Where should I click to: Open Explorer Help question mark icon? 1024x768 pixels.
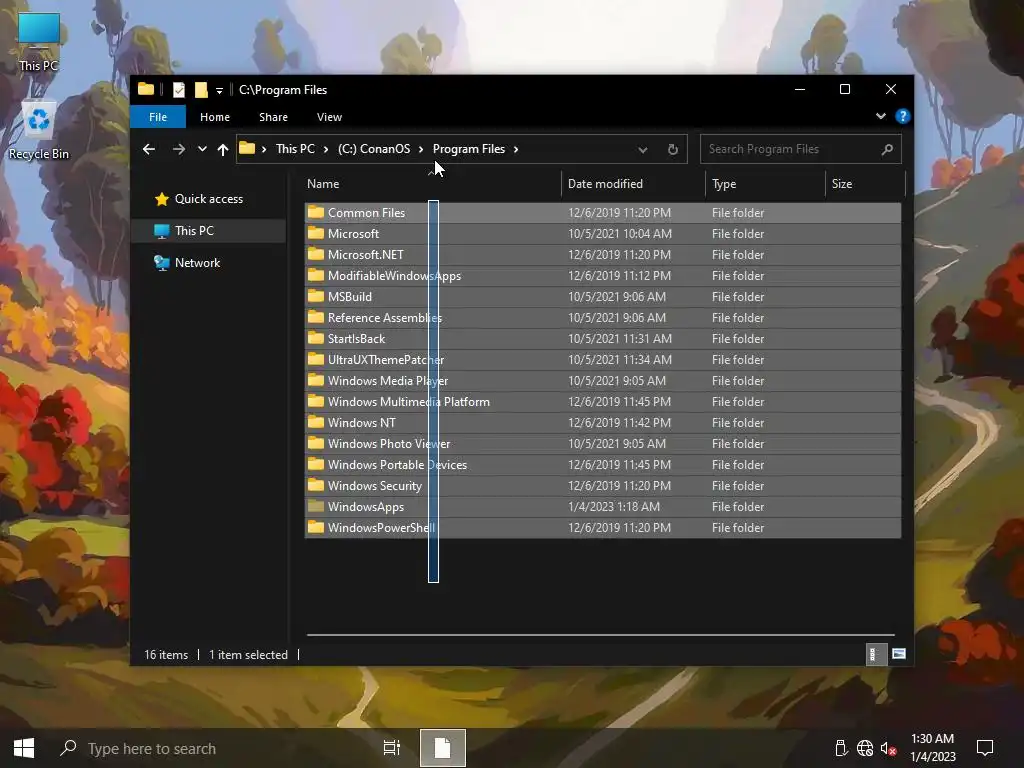click(903, 116)
